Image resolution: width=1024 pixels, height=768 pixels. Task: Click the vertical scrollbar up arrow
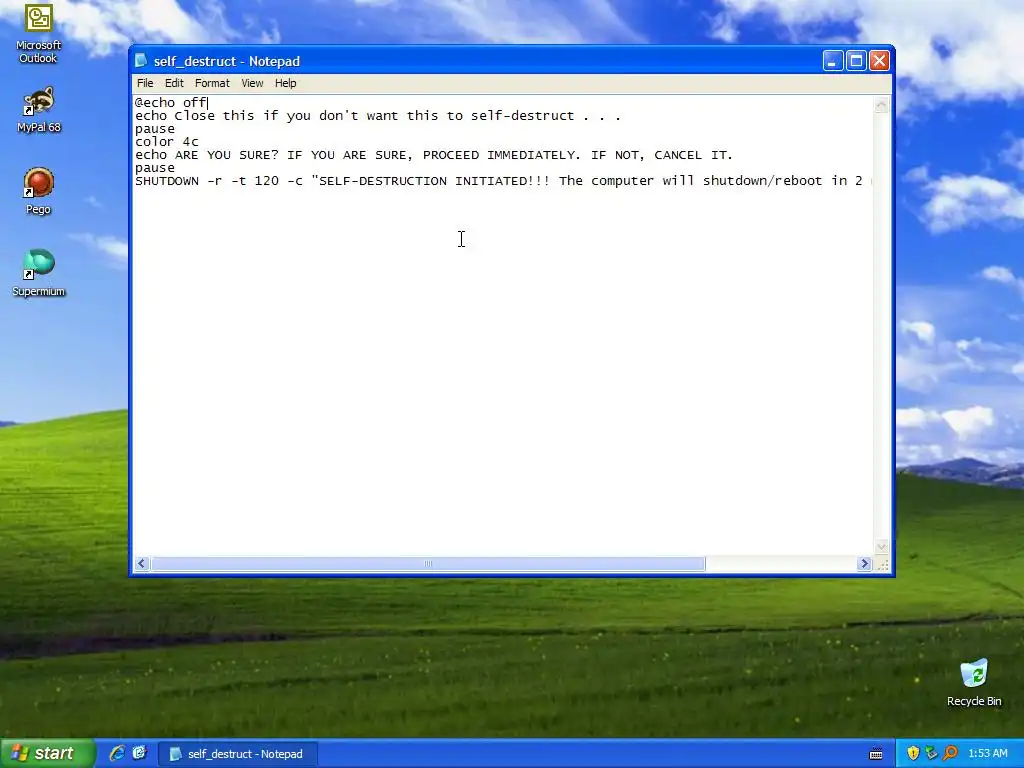[882, 105]
